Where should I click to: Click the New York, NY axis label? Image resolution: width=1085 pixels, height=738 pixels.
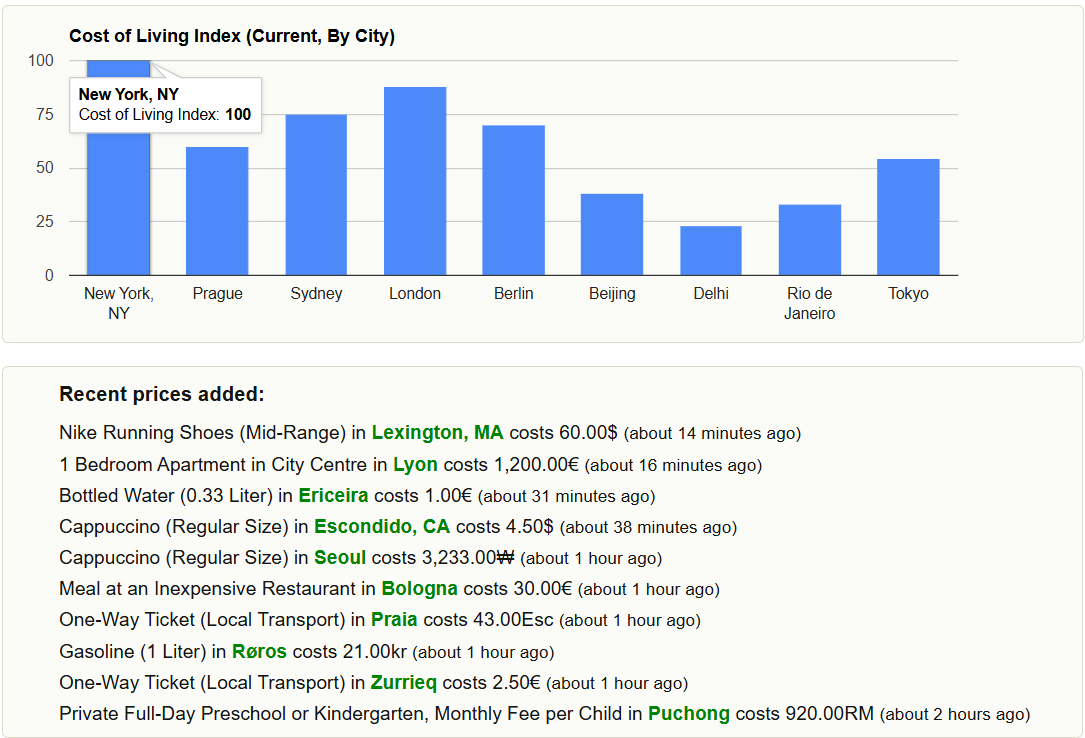pyautogui.click(x=118, y=303)
